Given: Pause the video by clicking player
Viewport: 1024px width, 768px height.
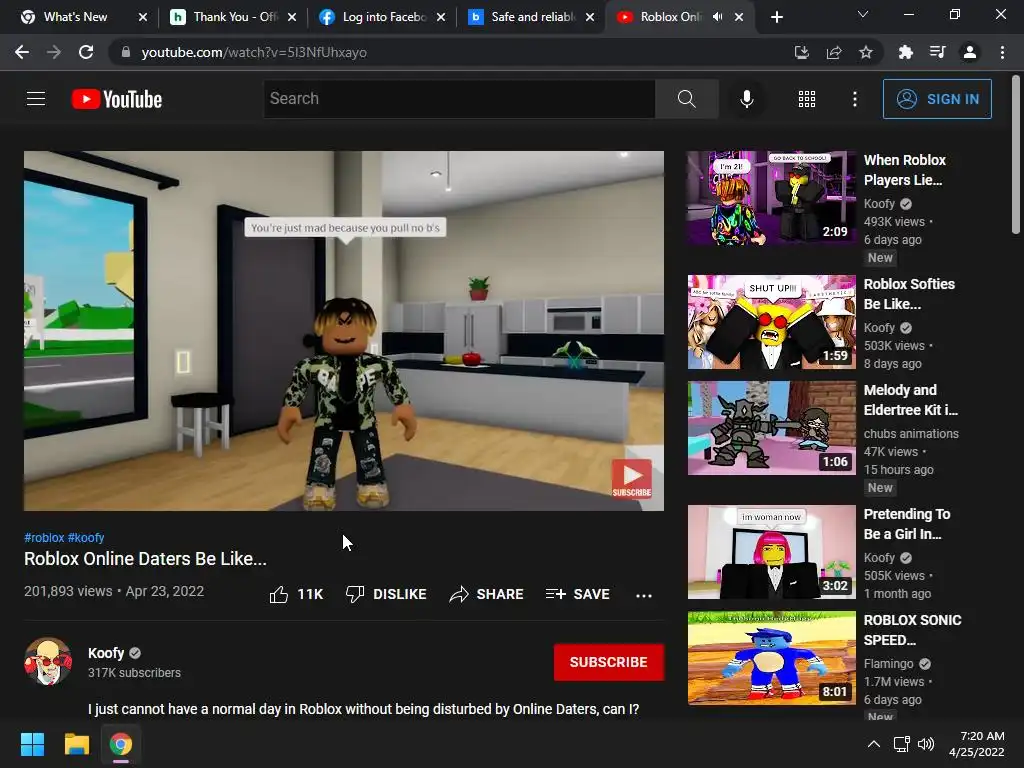Looking at the screenshot, I should click(x=344, y=330).
